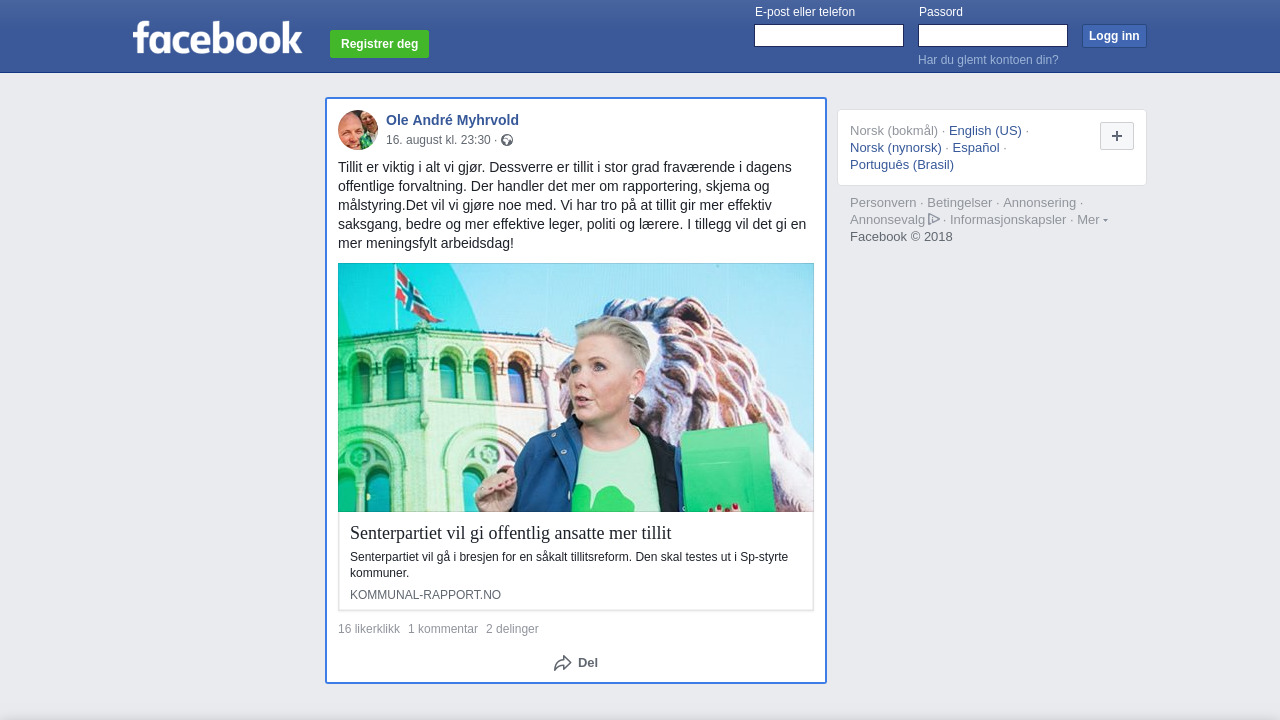The width and height of the screenshot is (1280, 720).
Task: Switch language to Español
Action: [x=976, y=148]
